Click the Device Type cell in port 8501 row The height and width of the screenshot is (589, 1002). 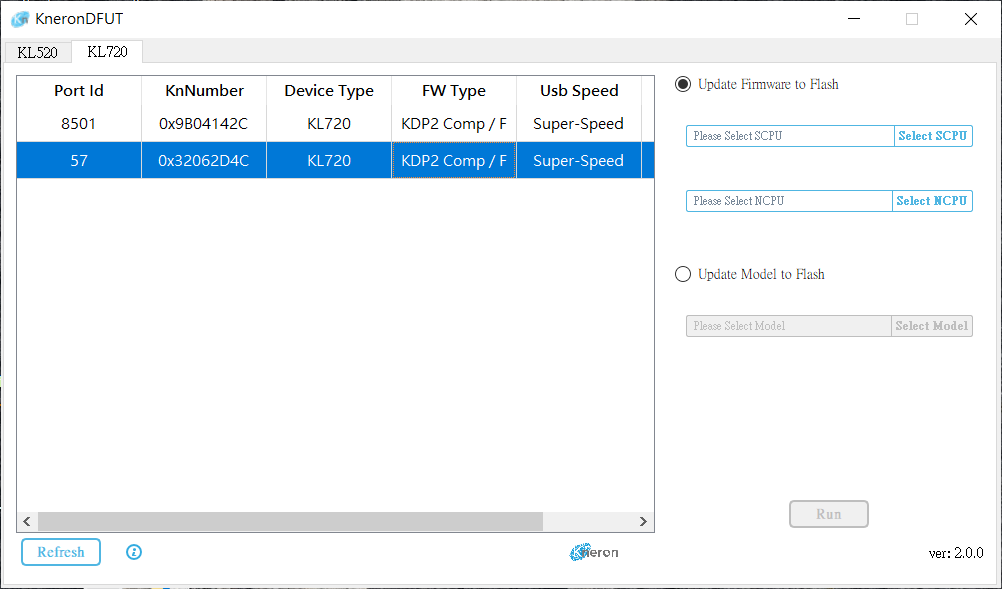coord(329,124)
